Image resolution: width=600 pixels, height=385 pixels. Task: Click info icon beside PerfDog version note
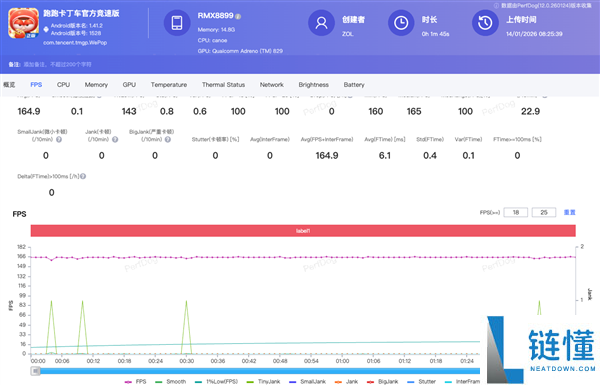(496, 5)
